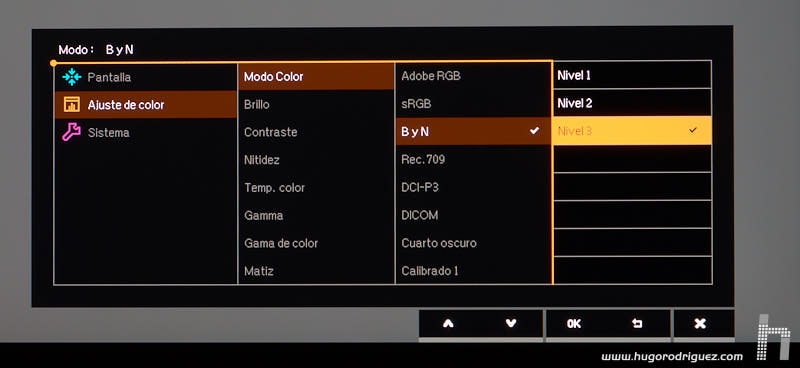
Task: Click the back return arrow button
Action: [637, 324]
